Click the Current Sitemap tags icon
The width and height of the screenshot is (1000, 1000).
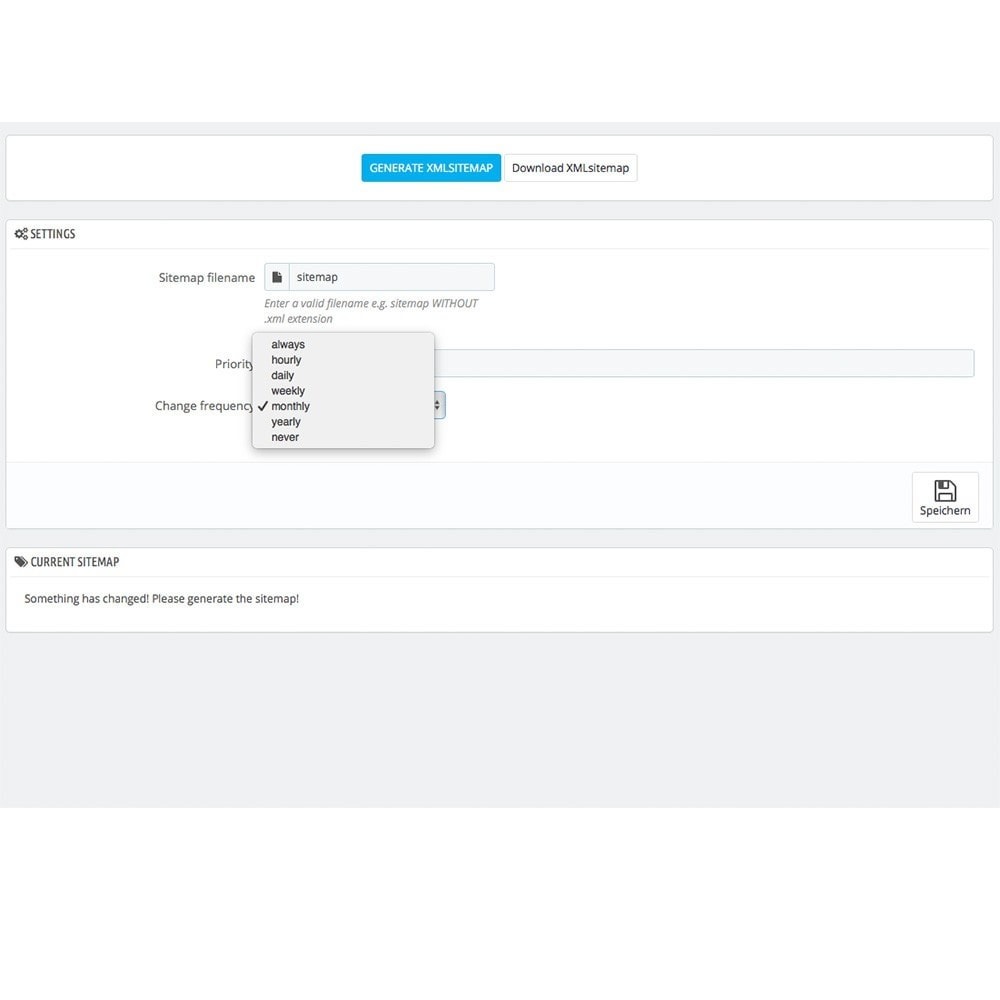(21, 561)
